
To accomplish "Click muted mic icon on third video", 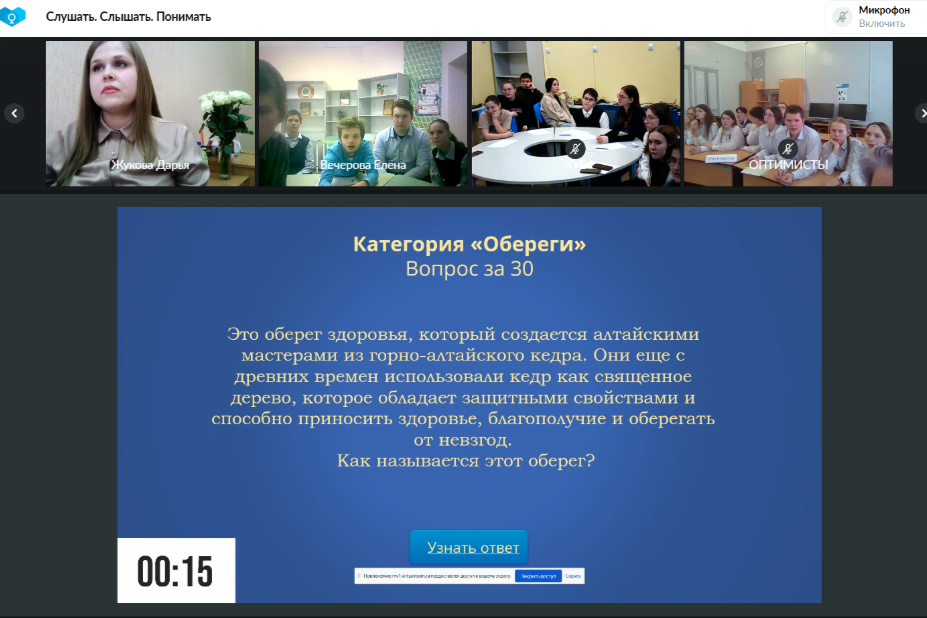I will (575, 149).
